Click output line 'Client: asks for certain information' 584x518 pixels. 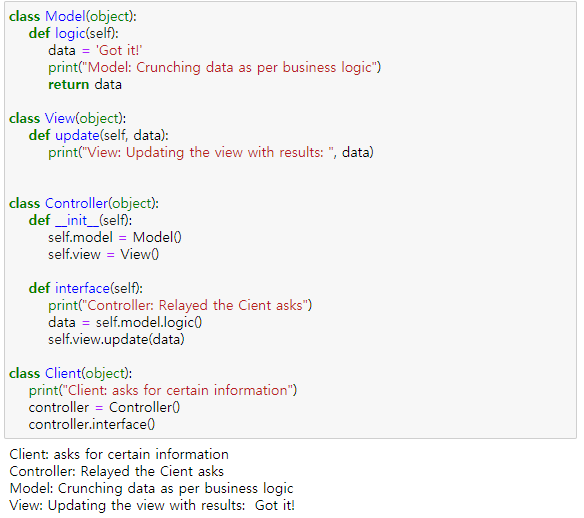point(119,454)
